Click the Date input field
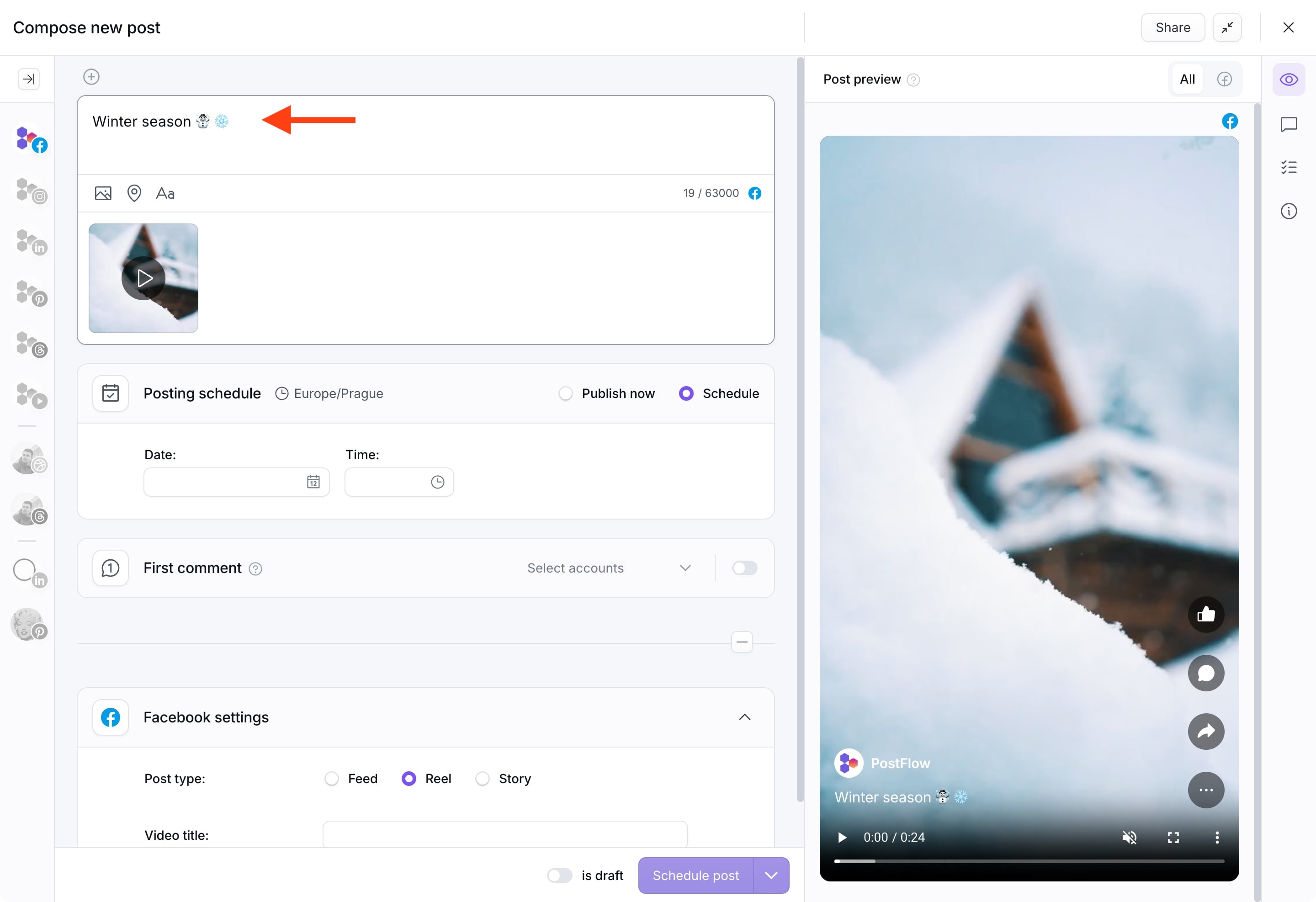 coord(227,482)
